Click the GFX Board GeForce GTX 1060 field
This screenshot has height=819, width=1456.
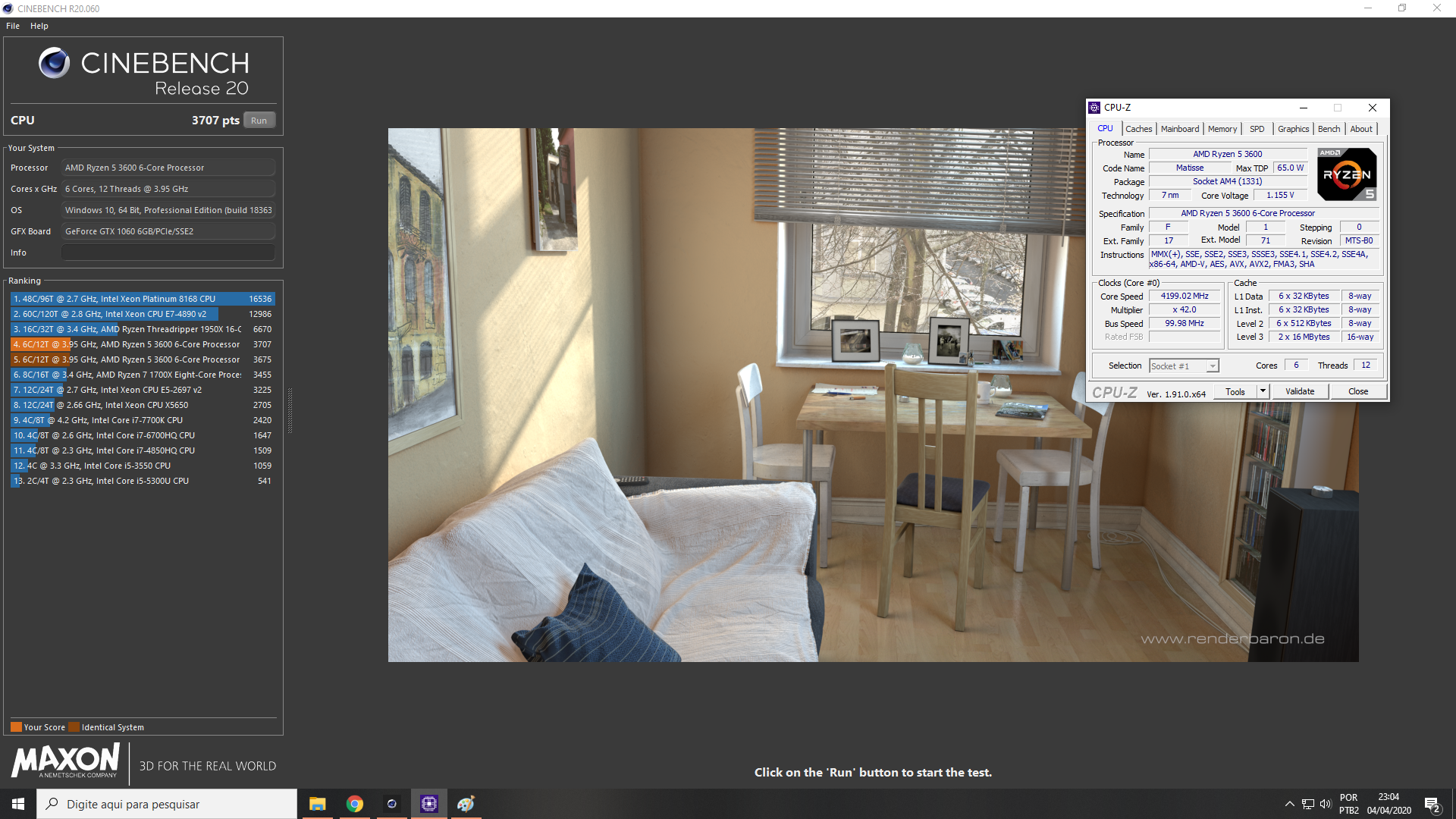(168, 231)
